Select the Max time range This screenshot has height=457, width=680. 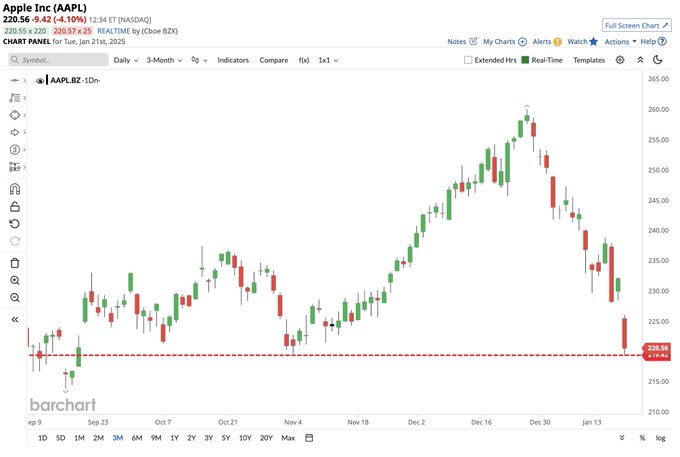[x=288, y=438]
